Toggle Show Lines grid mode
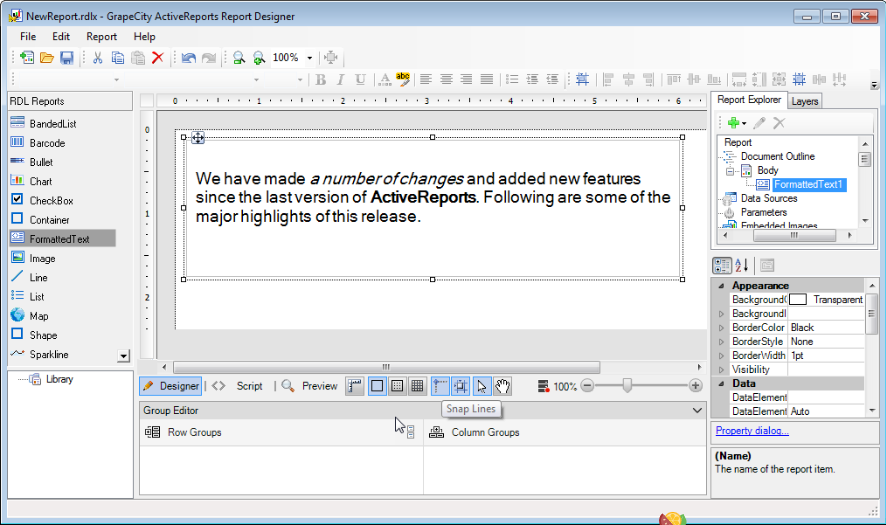The width and height of the screenshot is (886, 525). click(x=417, y=386)
